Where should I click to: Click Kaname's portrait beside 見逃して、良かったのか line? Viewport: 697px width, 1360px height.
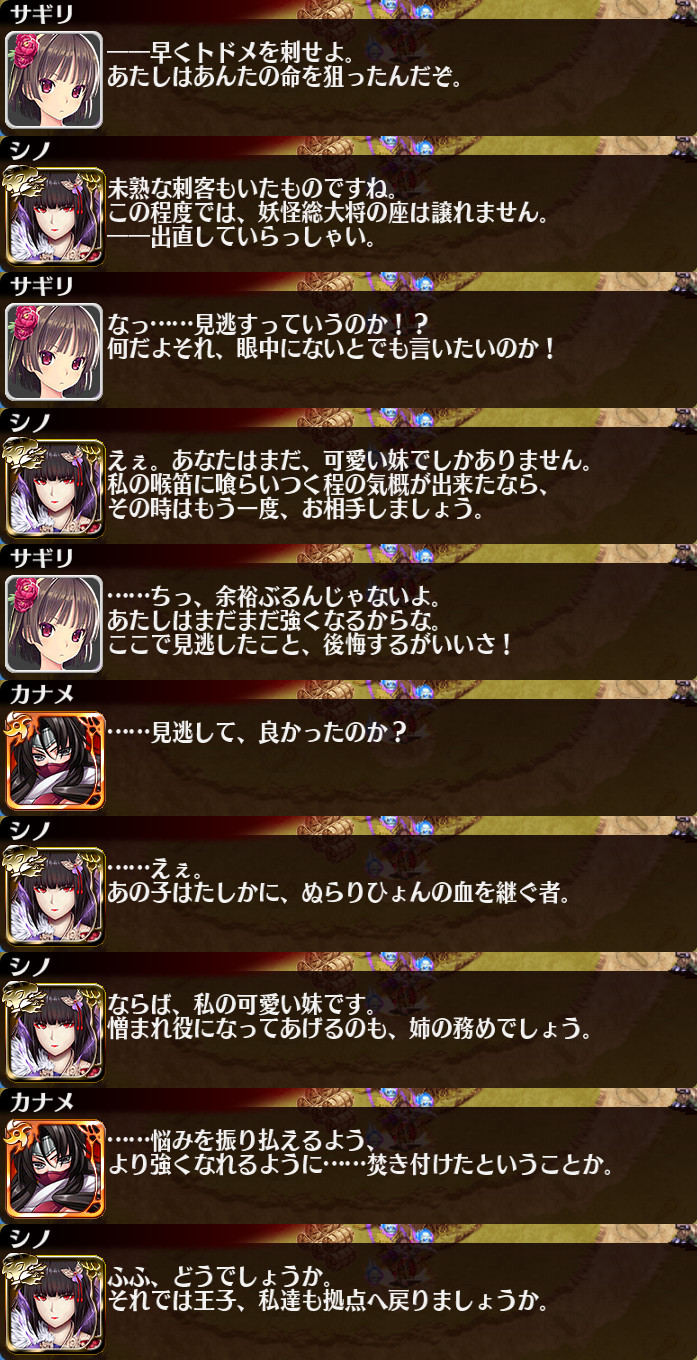click(x=54, y=760)
